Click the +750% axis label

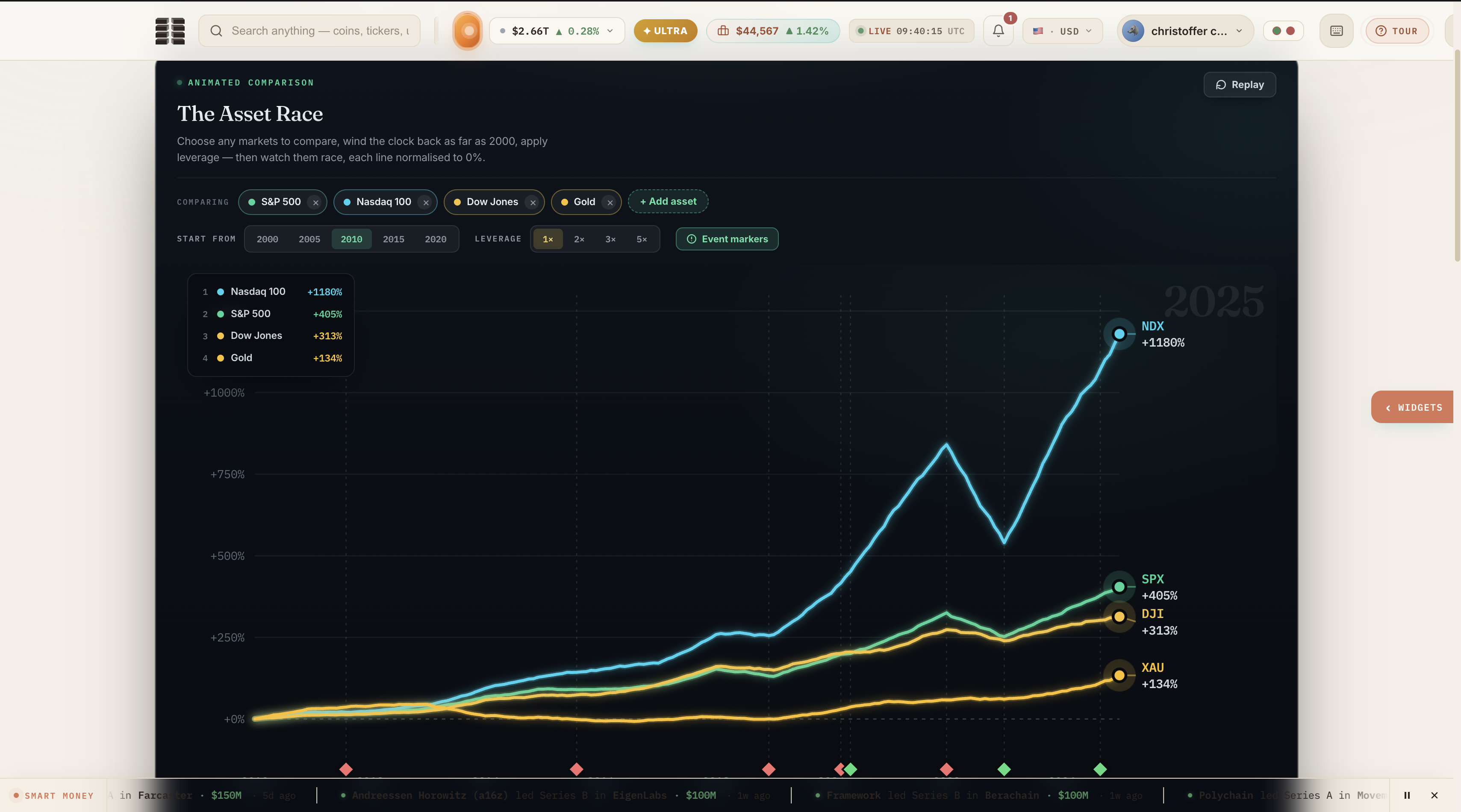pos(227,475)
